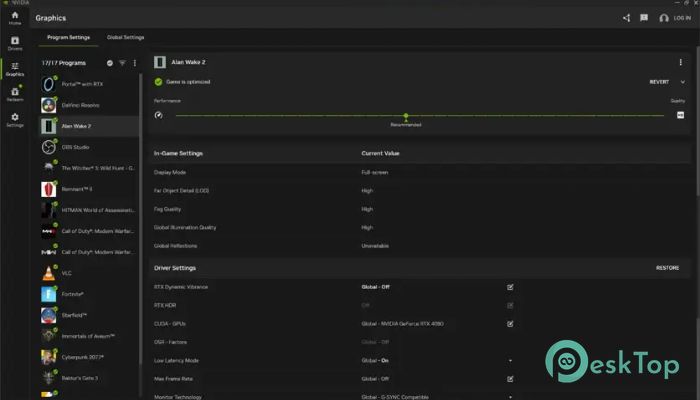Click the main panel vertical scrollbar

click(x=697, y=121)
